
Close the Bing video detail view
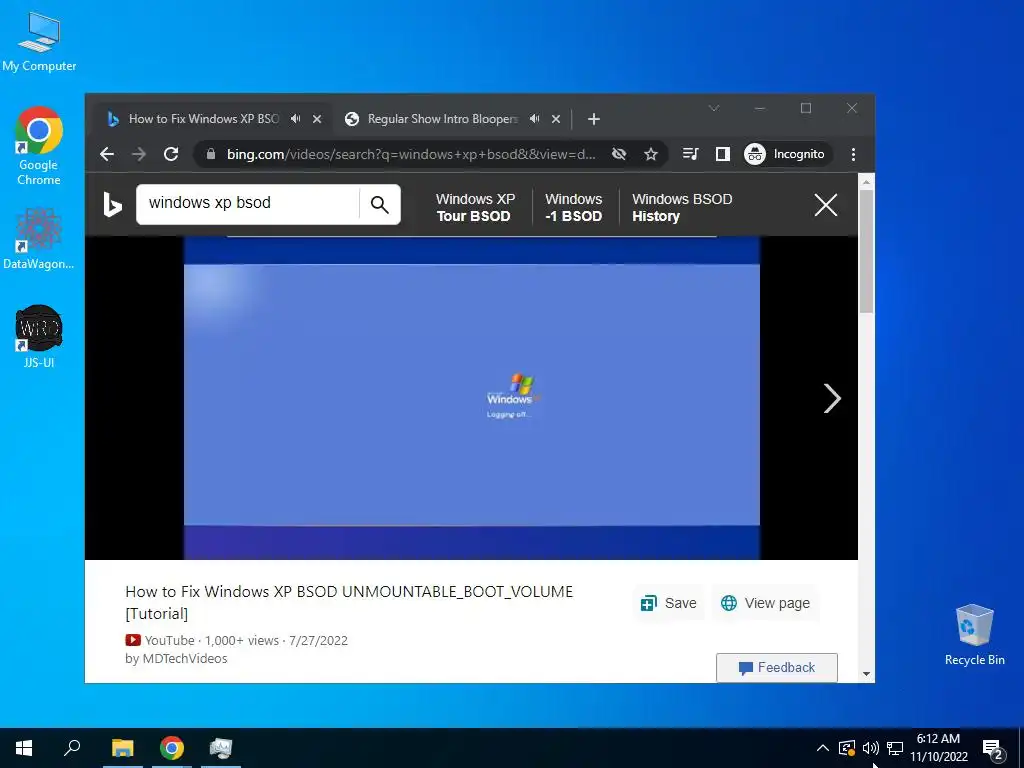(x=825, y=205)
